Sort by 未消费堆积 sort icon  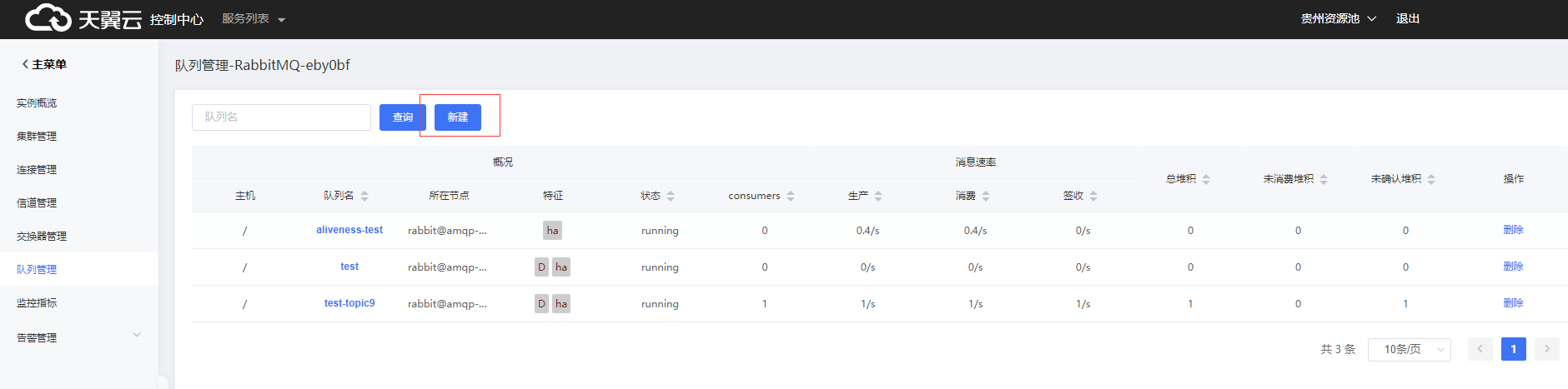[1324, 179]
